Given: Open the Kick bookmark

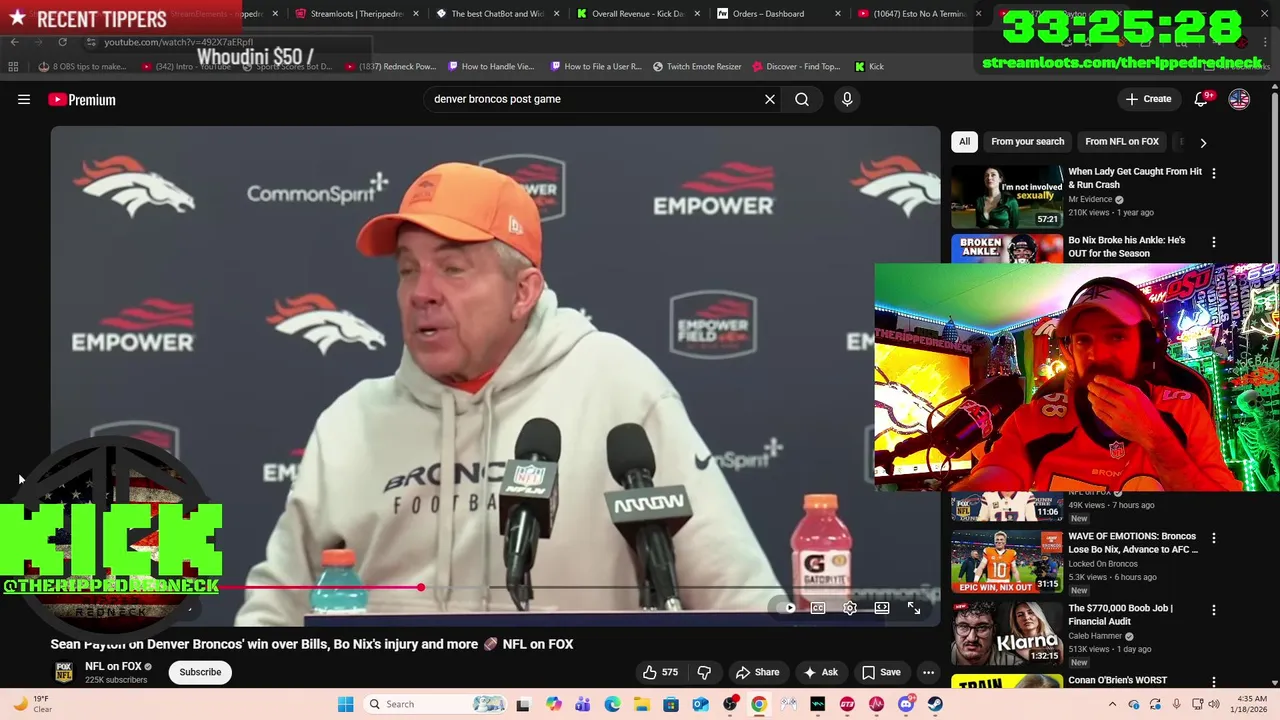Looking at the screenshot, I should click(869, 67).
